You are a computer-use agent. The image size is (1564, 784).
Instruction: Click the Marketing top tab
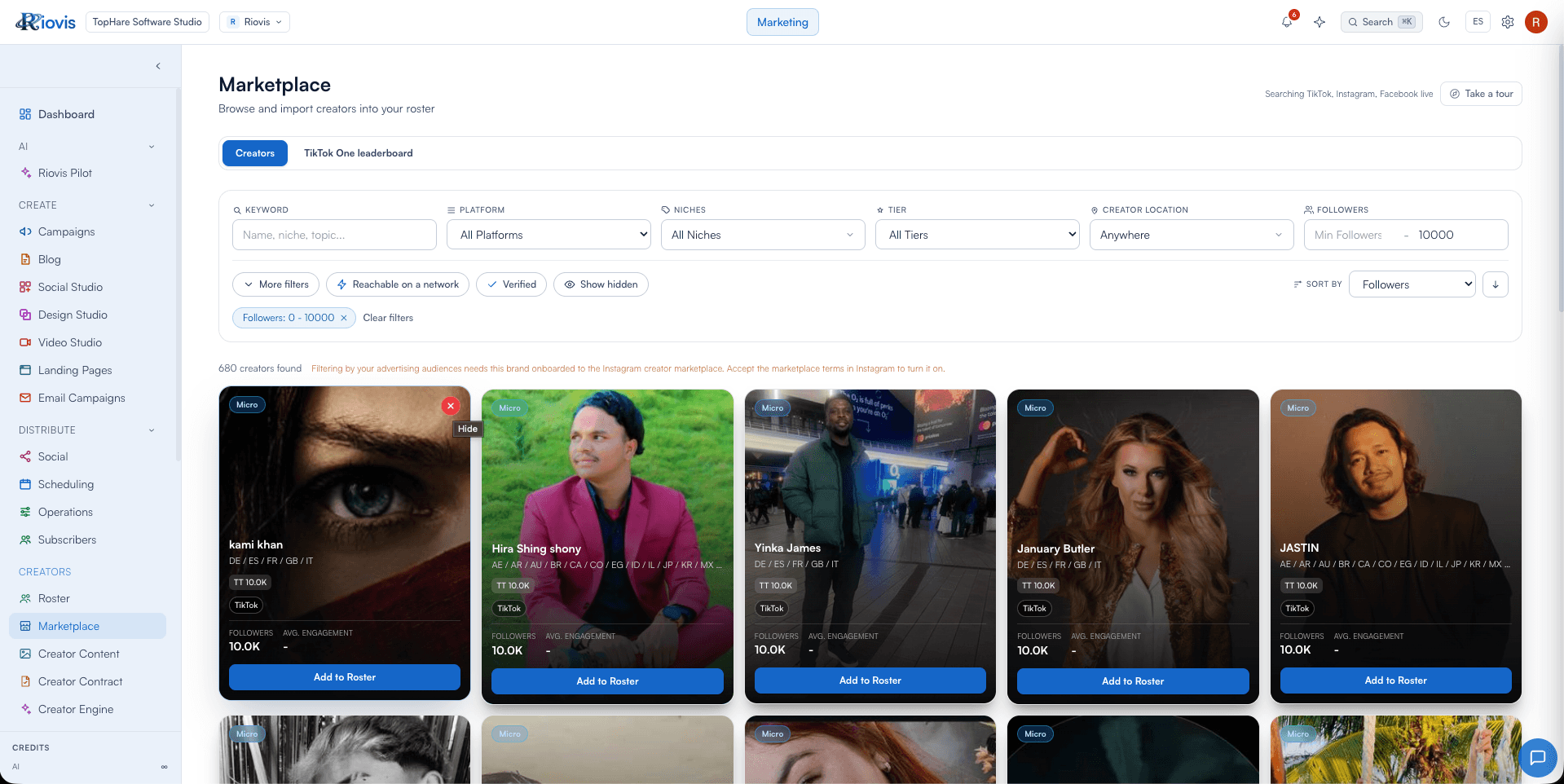pos(782,22)
